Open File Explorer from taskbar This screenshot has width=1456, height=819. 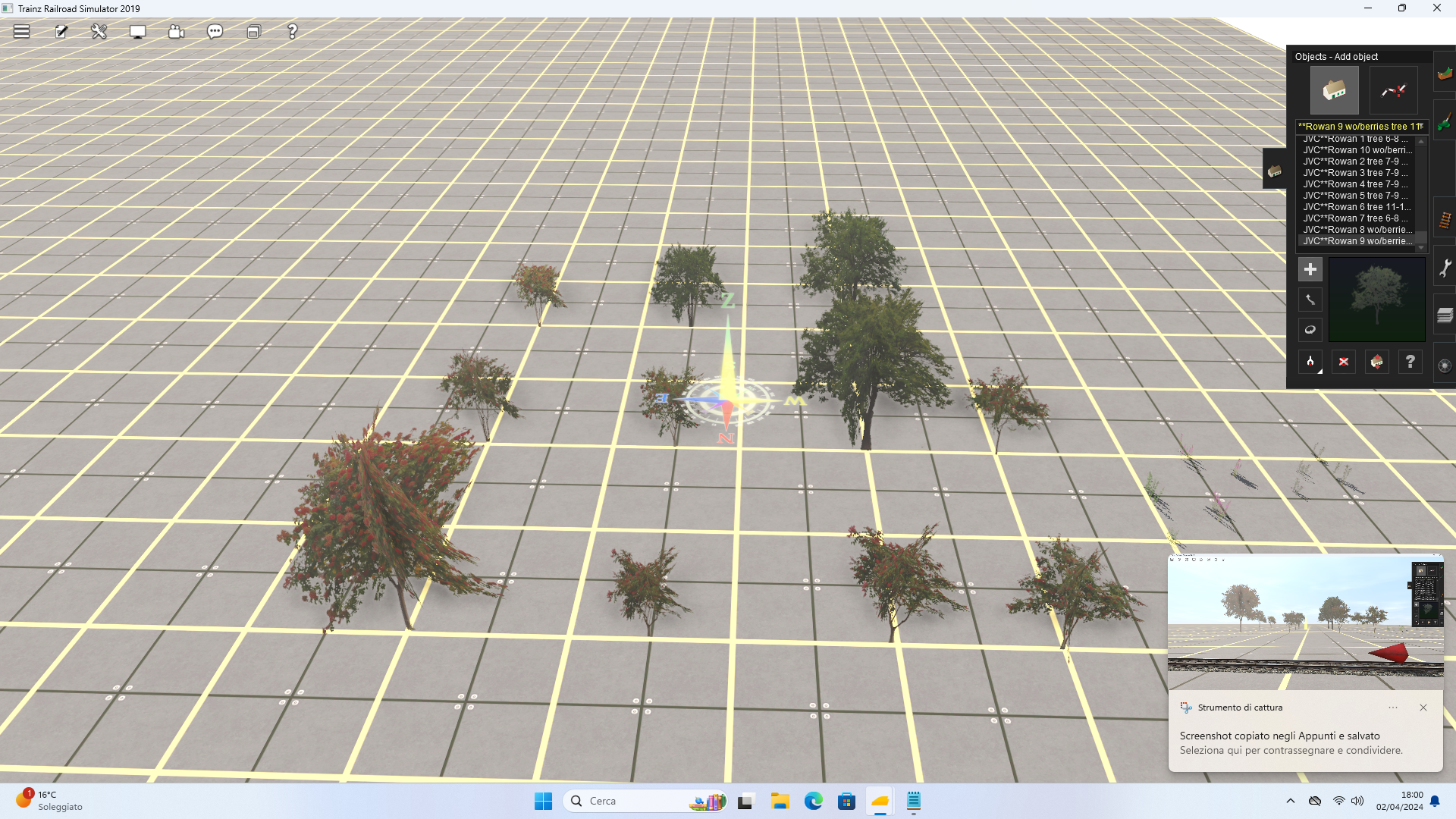click(780, 801)
